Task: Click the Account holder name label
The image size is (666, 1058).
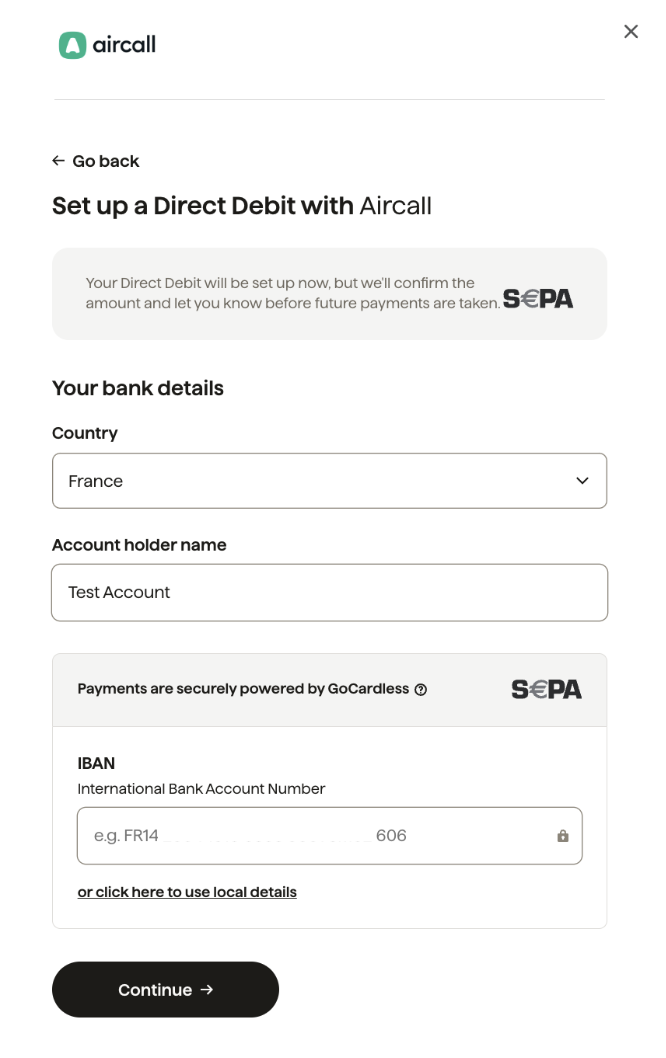Action: [139, 545]
